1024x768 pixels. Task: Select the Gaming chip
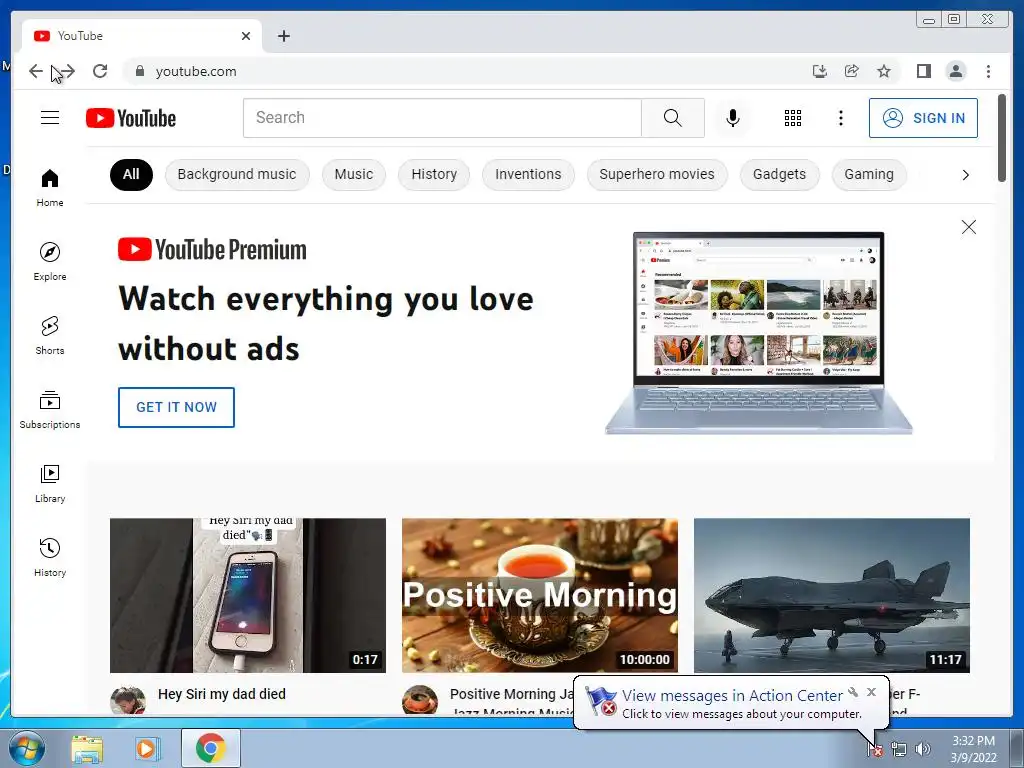[x=869, y=175]
